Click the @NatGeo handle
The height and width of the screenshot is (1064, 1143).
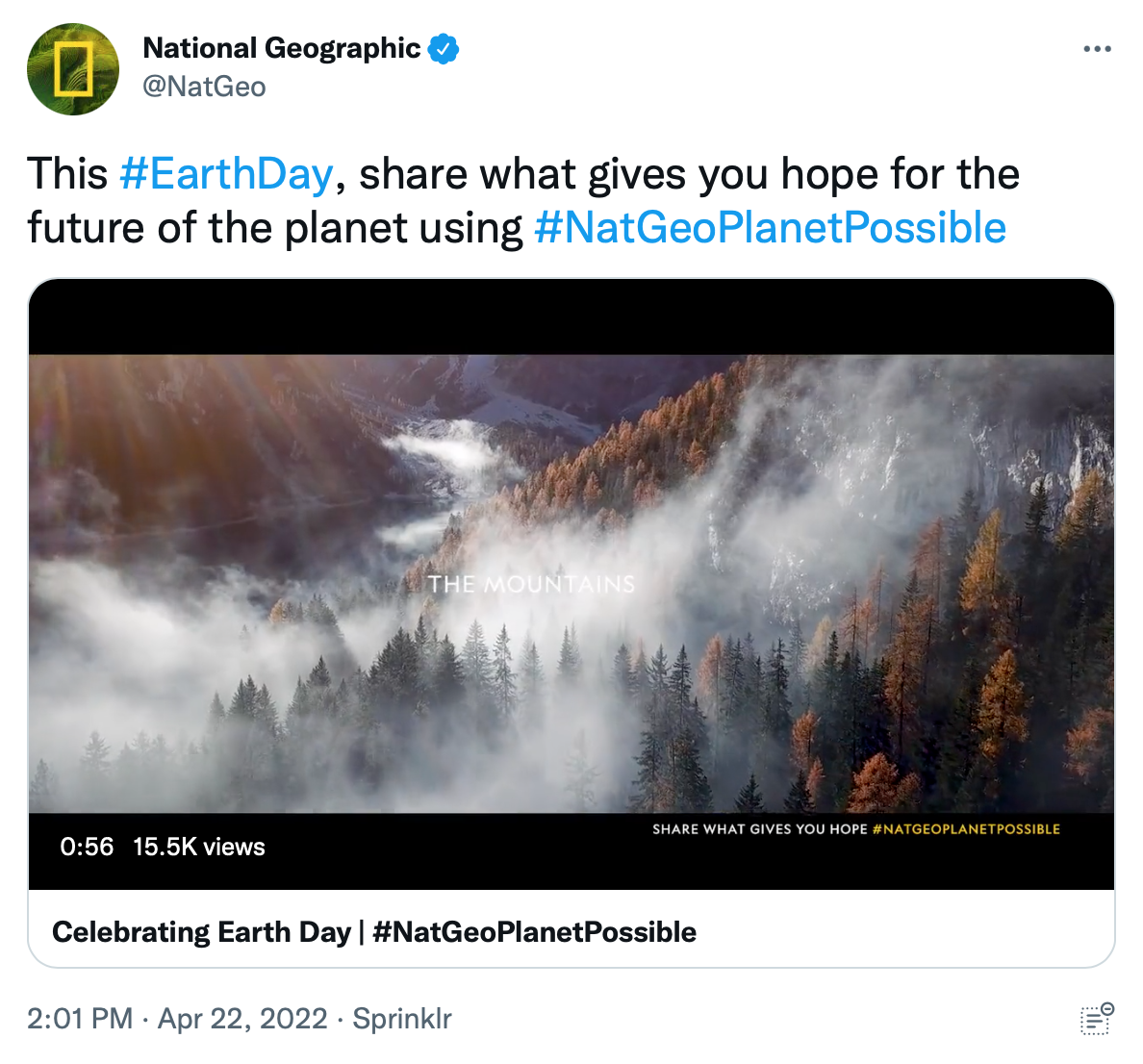[205, 87]
